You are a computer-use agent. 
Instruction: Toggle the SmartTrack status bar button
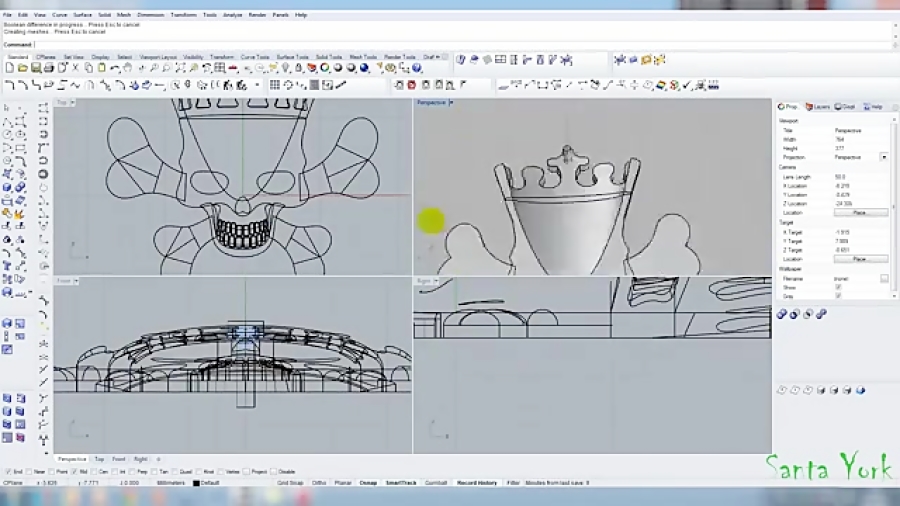tap(401, 483)
